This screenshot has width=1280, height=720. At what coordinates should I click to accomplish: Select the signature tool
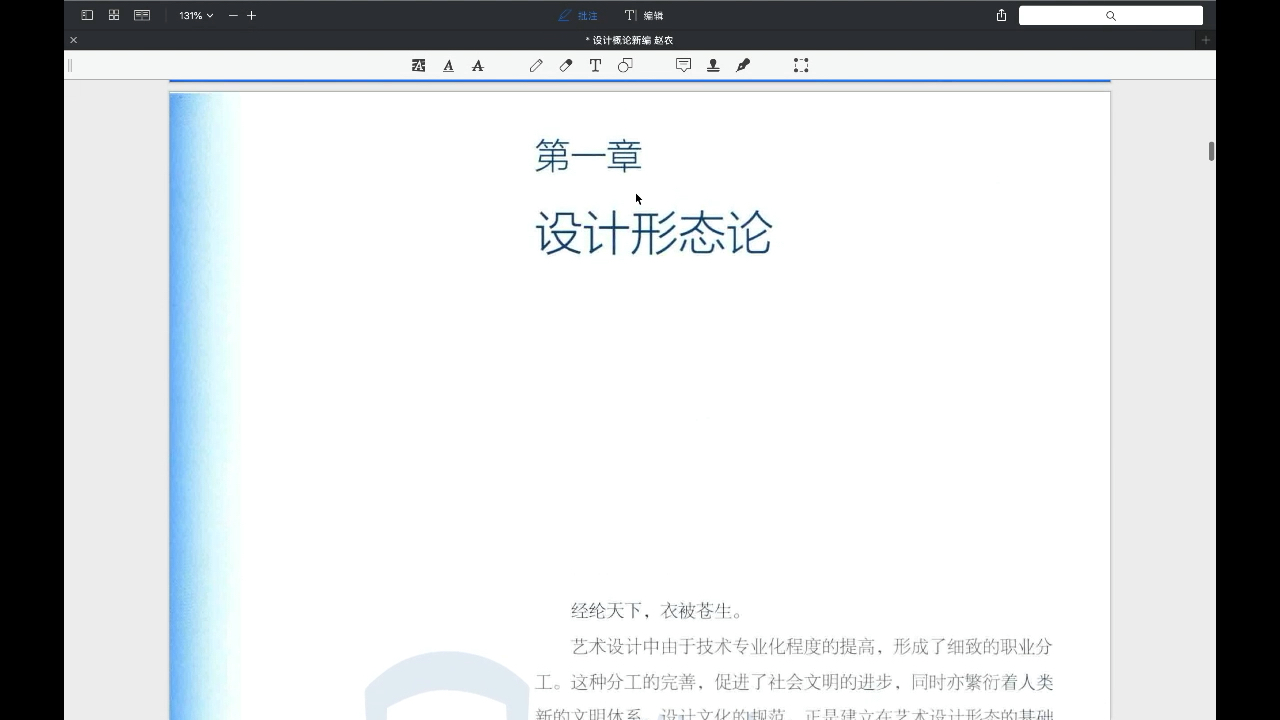742,65
